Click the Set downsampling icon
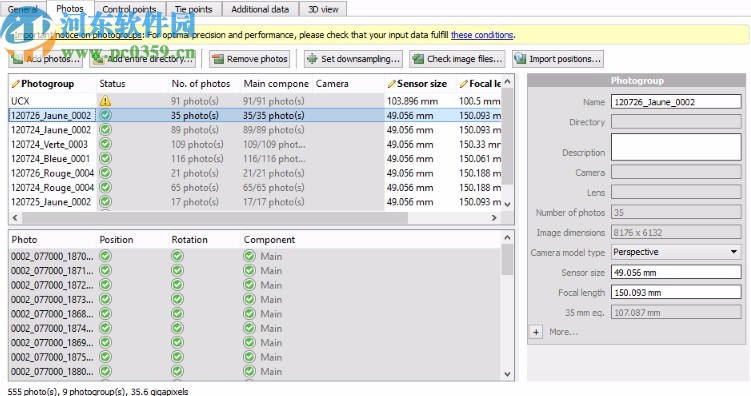 tap(312, 59)
